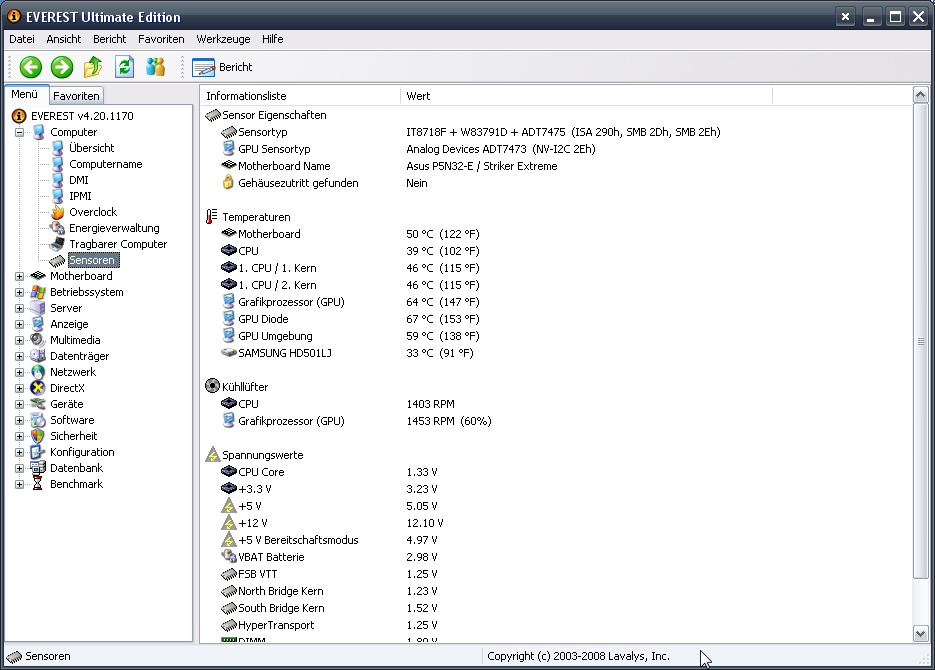Click the Spannungswerte warning triangle icon
Image resolution: width=935 pixels, height=670 pixels.
tap(213, 455)
